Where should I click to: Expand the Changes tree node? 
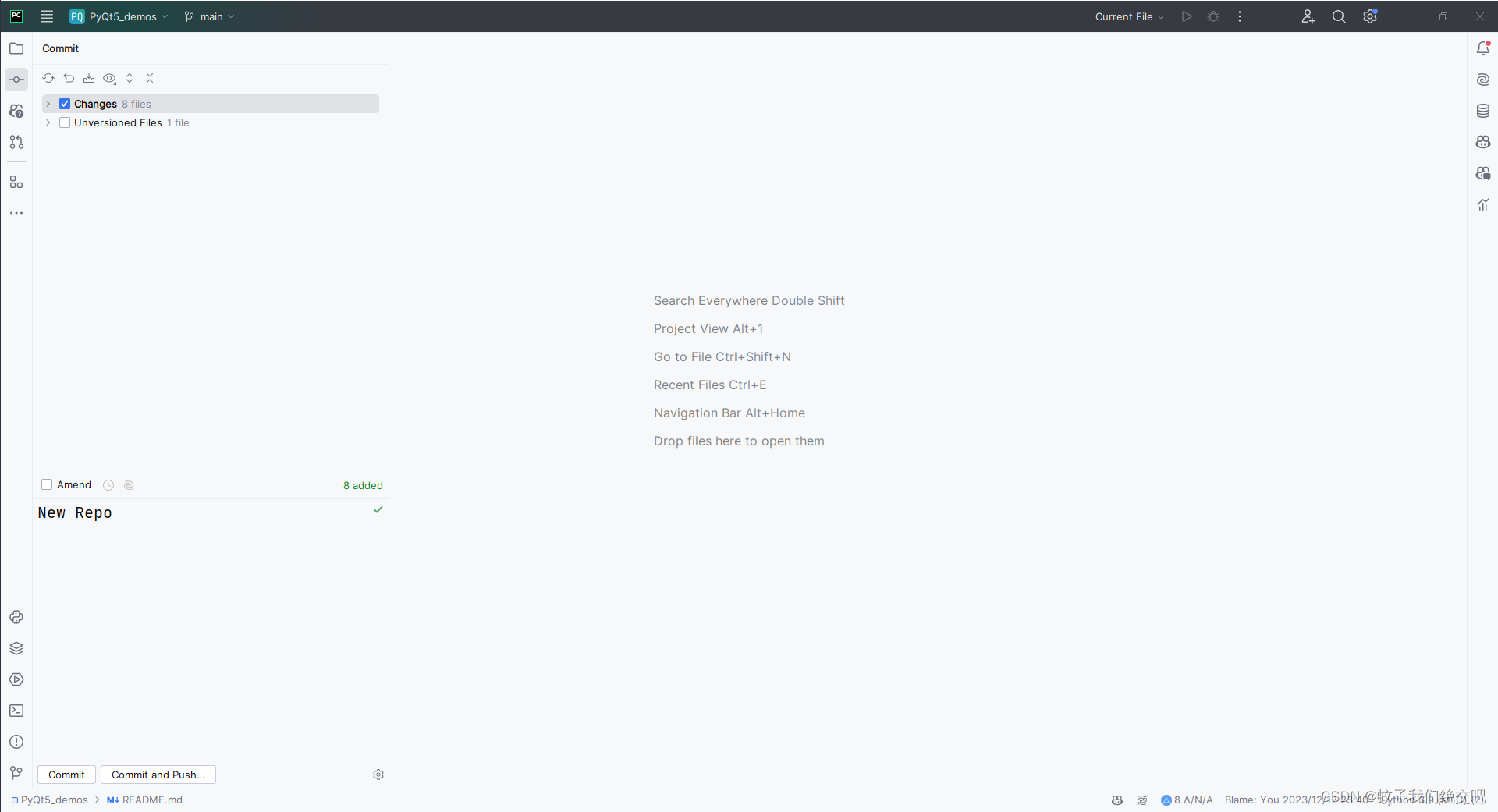point(48,104)
